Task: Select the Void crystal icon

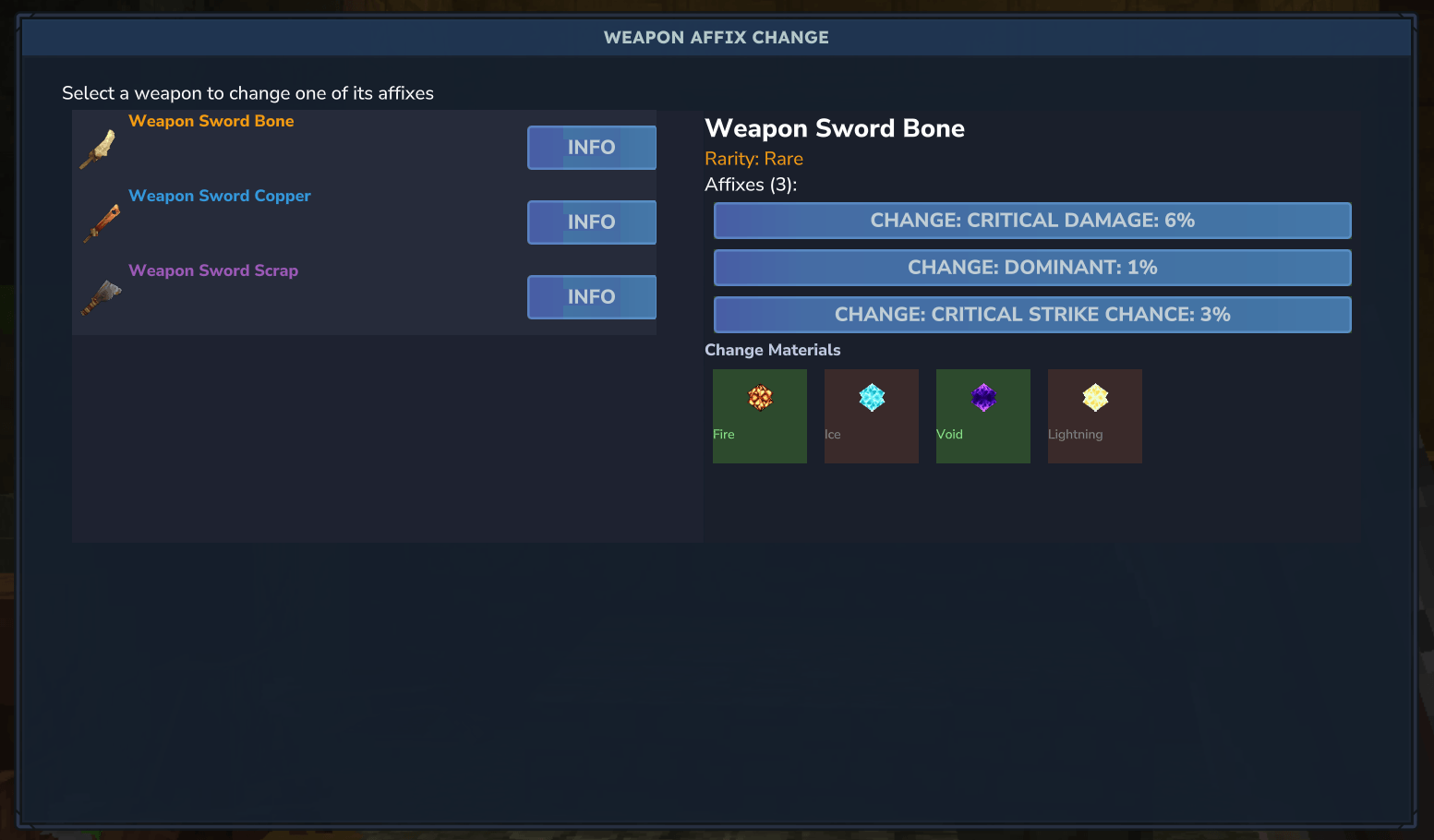Action: tap(983, 398)
